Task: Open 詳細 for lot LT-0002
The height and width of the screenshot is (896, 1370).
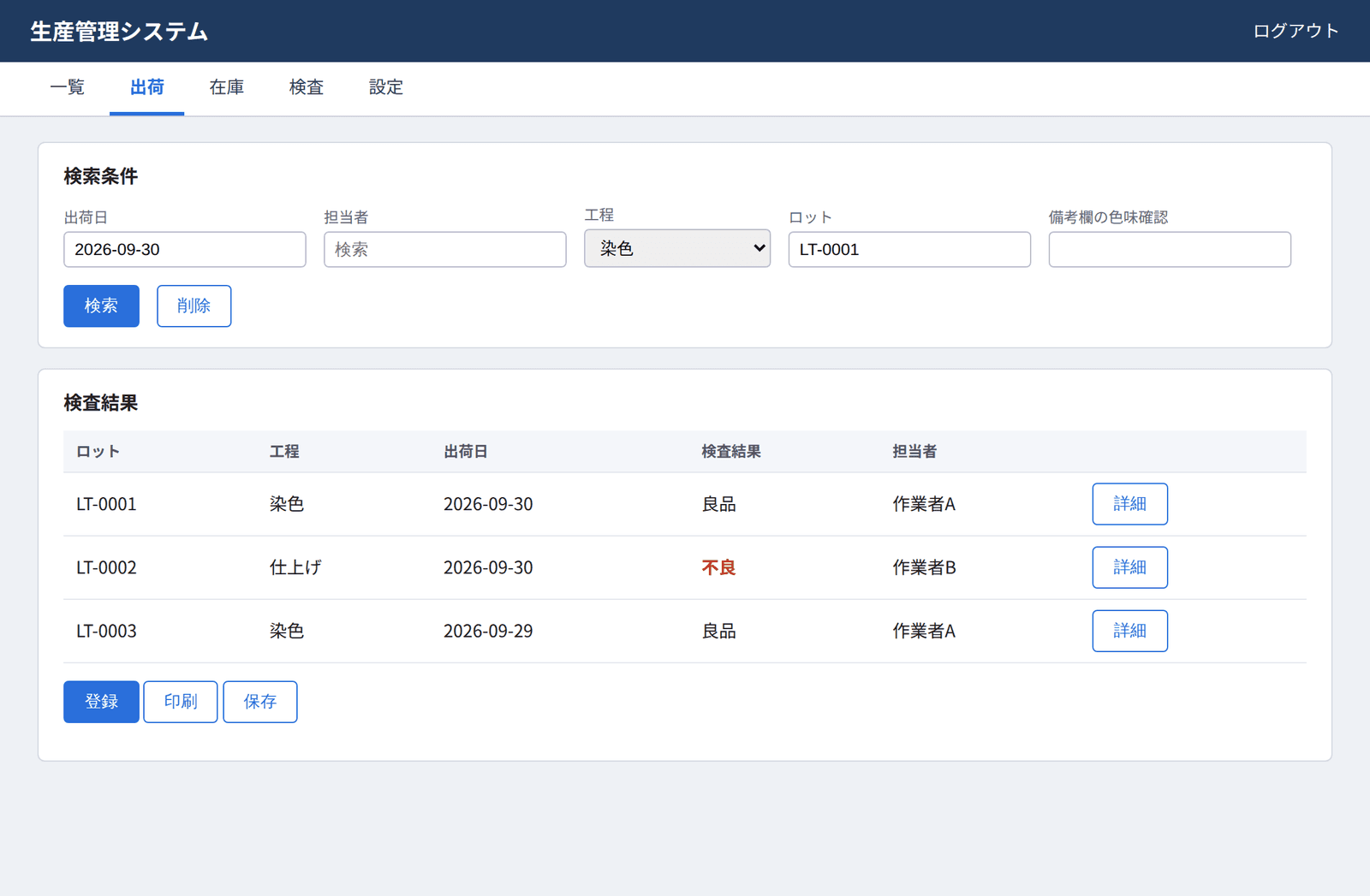Action: [x=1130, y=567]
